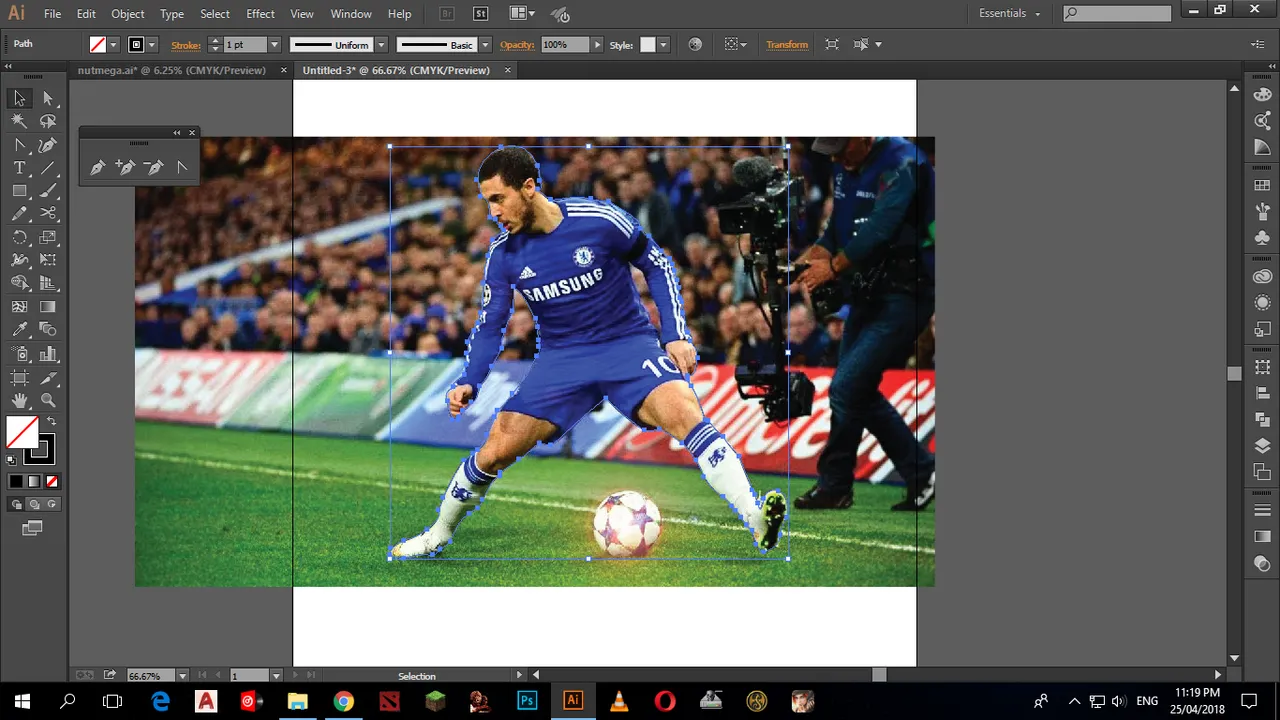Open the Symbols panel
1280x720 pixels.
[x=1262, y=238]
